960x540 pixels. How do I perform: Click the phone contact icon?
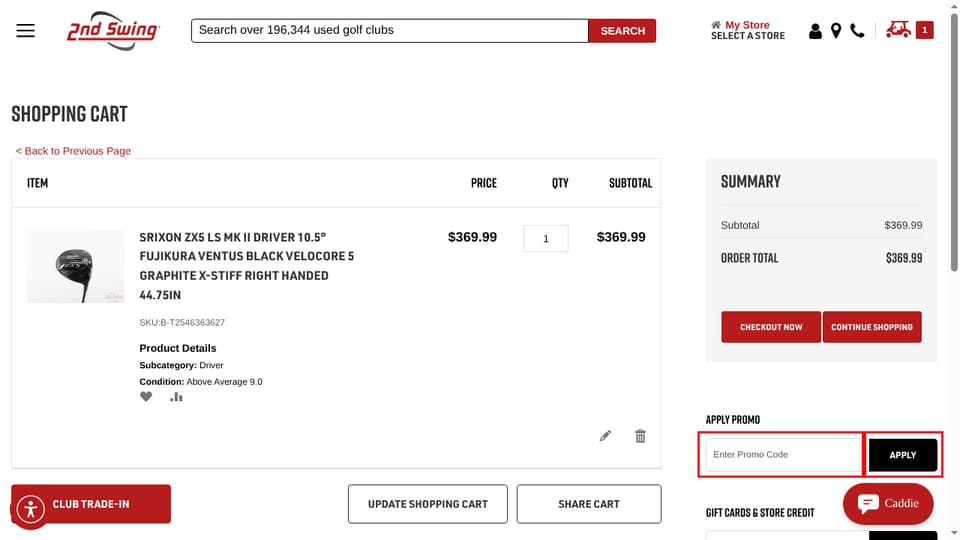pos(857,31)
